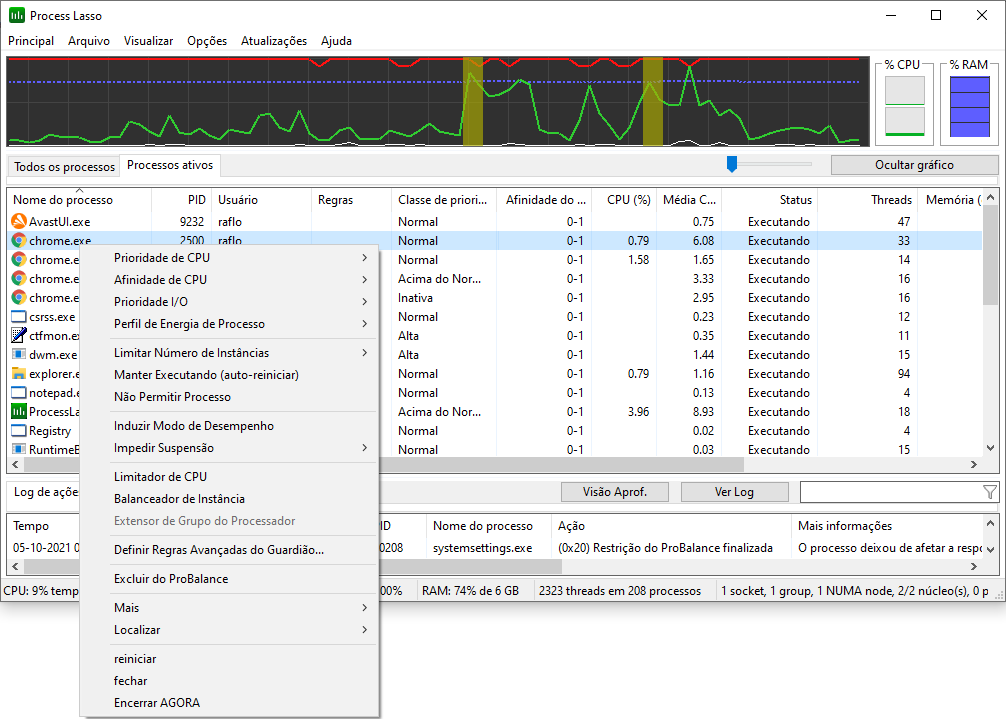Expand Perfil de Energia de Processo submenu
Viewport: 1006px width, 719px height.
[364, 324]
